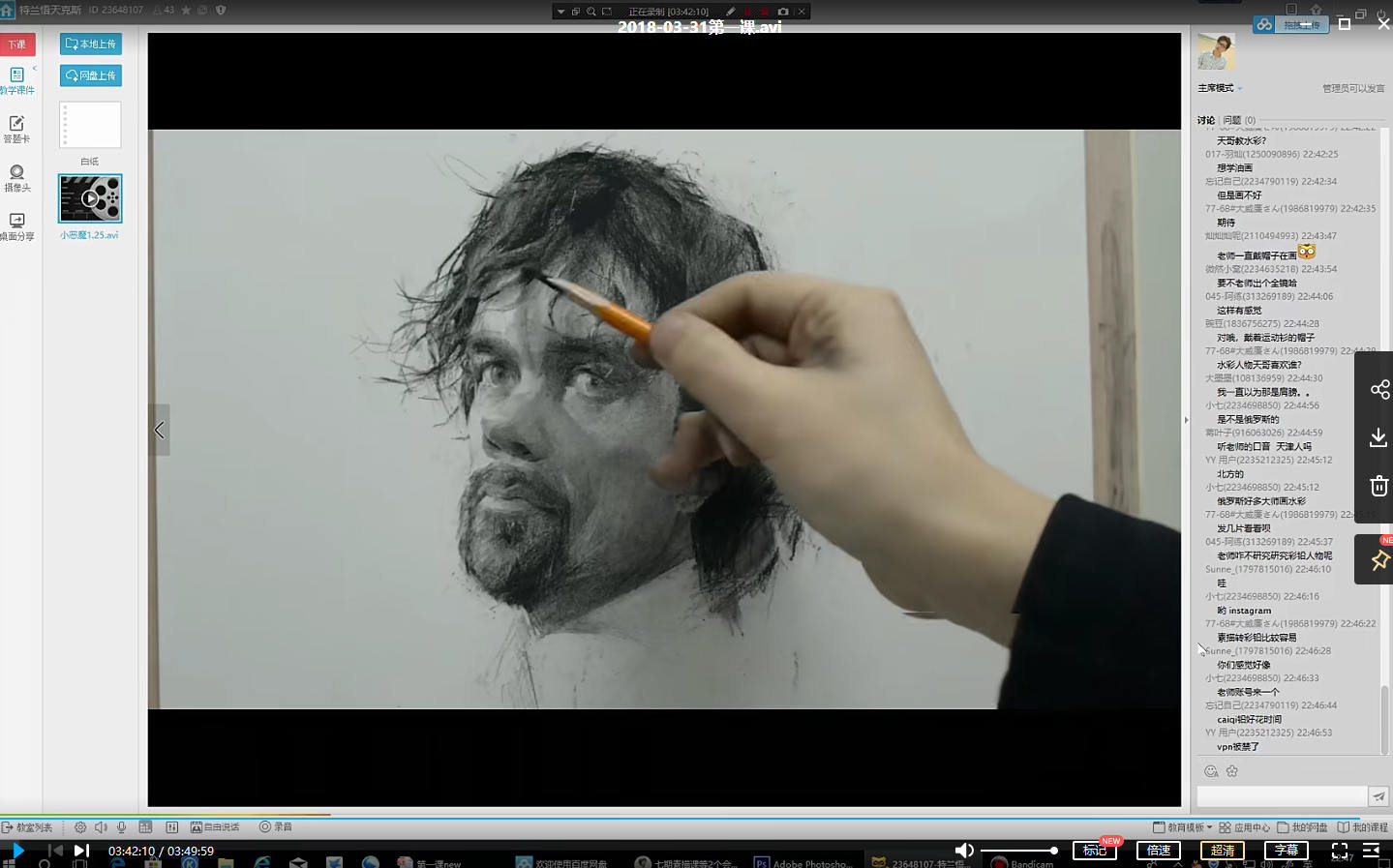Click the share icon on the right panel
The height and width of the screenshot is (868, 1393).
(x=1379, y=390)
